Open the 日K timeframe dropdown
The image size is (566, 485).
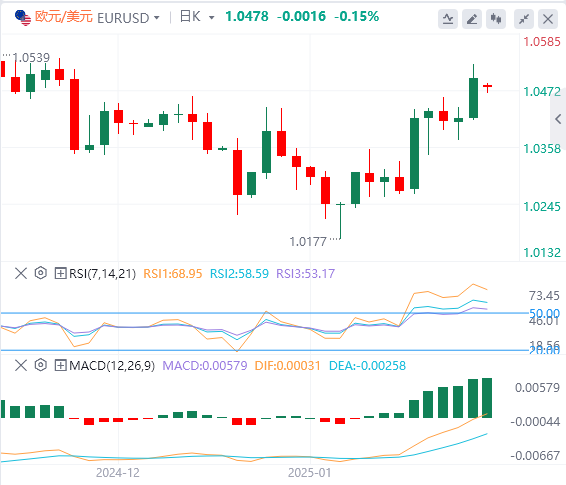(x=197, y=17)
